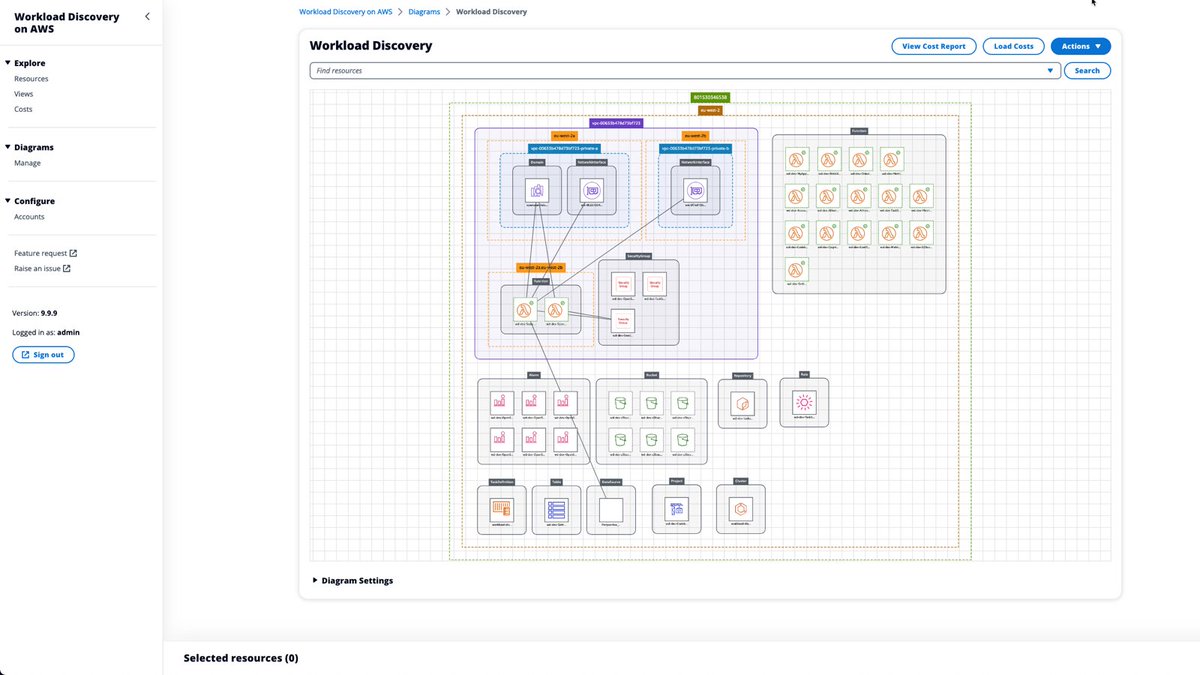Select the NetworkInterface node in private-a subnet
The image size is (1200, 675).
click(591, 189)
